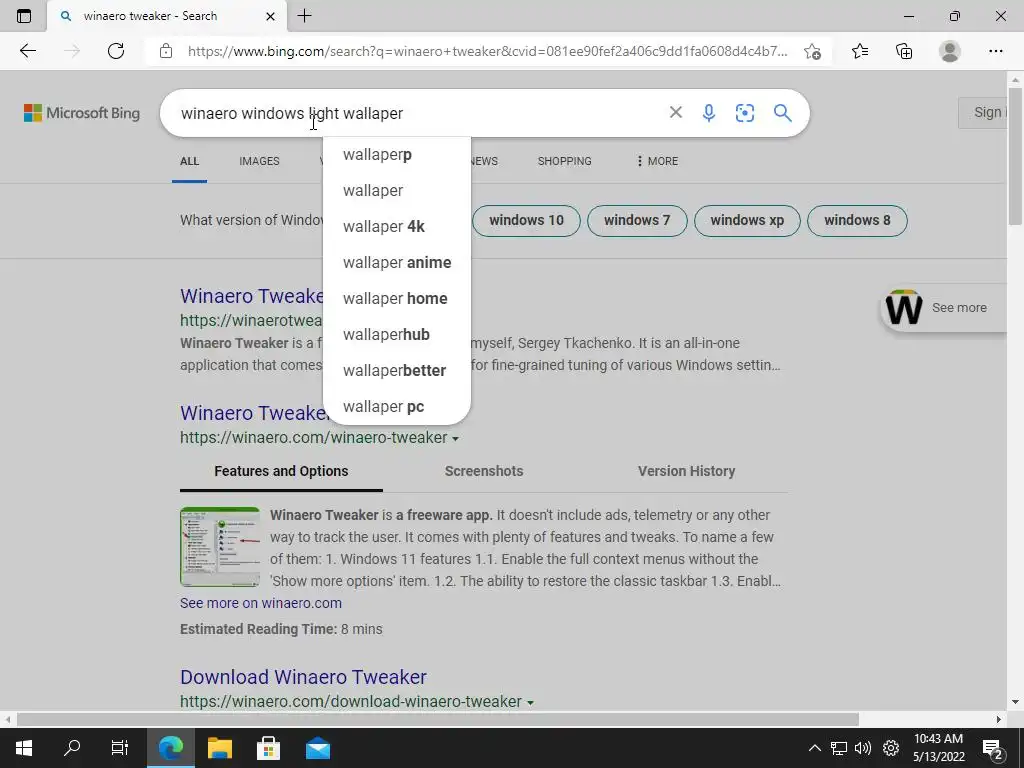Image resolution: width=1024 pixels, height=768 pixels.
Task: Clear the Bing search box text
Action: [x=676, y=112]
